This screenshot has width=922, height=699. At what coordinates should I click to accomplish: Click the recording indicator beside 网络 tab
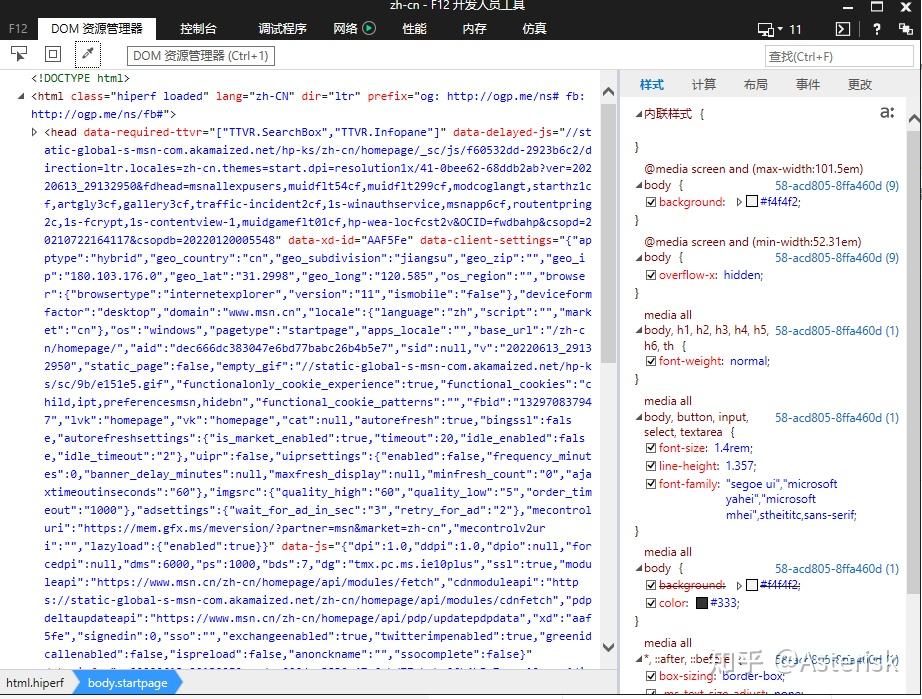pos(369,29)
